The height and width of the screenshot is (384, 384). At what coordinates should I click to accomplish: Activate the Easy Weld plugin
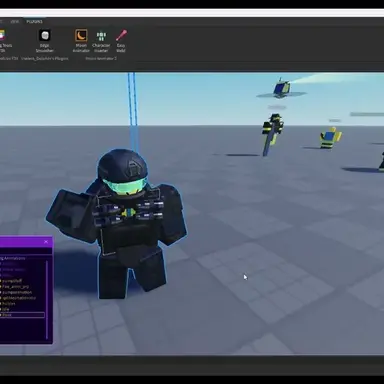click(x=121, y=41)
